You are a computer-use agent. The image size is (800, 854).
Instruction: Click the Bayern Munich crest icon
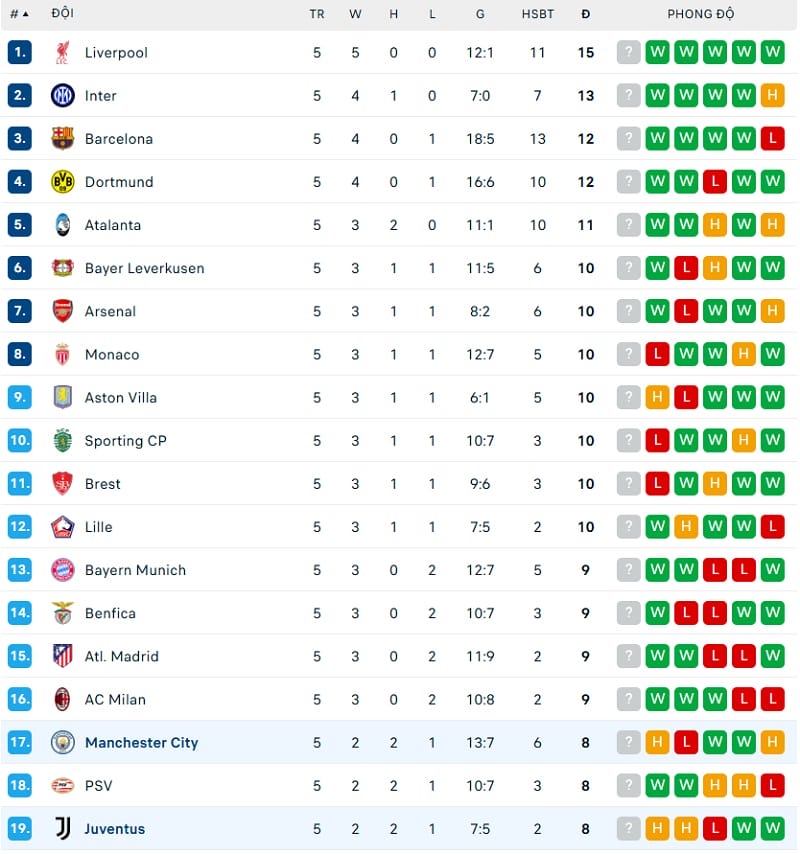[x=63, y=570]
